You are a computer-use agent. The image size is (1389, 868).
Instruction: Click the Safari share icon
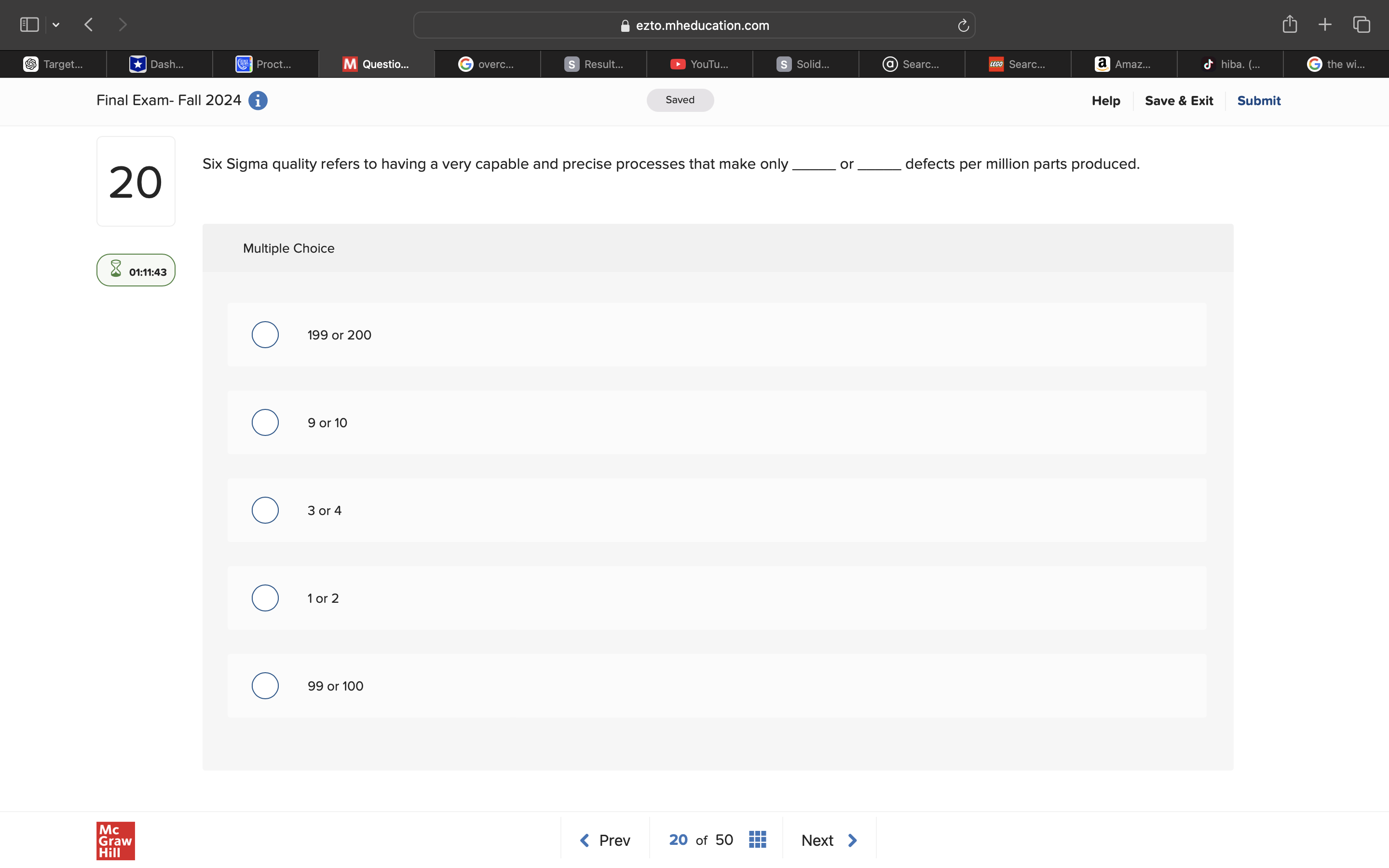[x=1289, y=24]
